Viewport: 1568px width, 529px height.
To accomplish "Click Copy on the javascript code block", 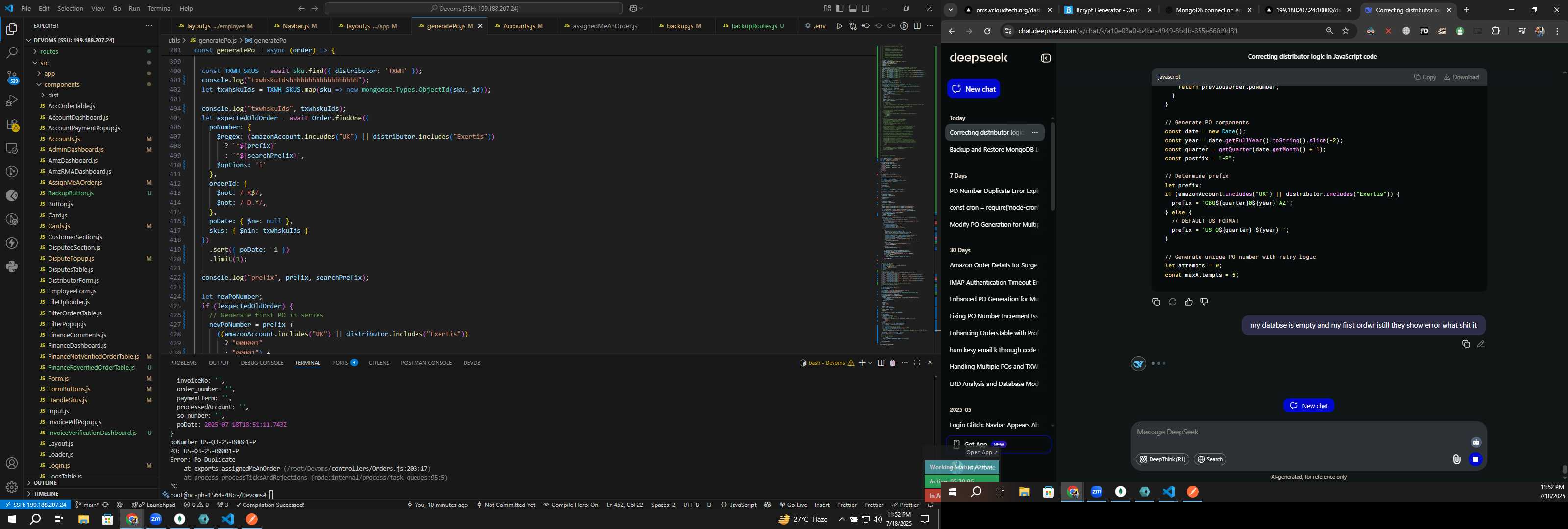I will (x=1425, y=77).
